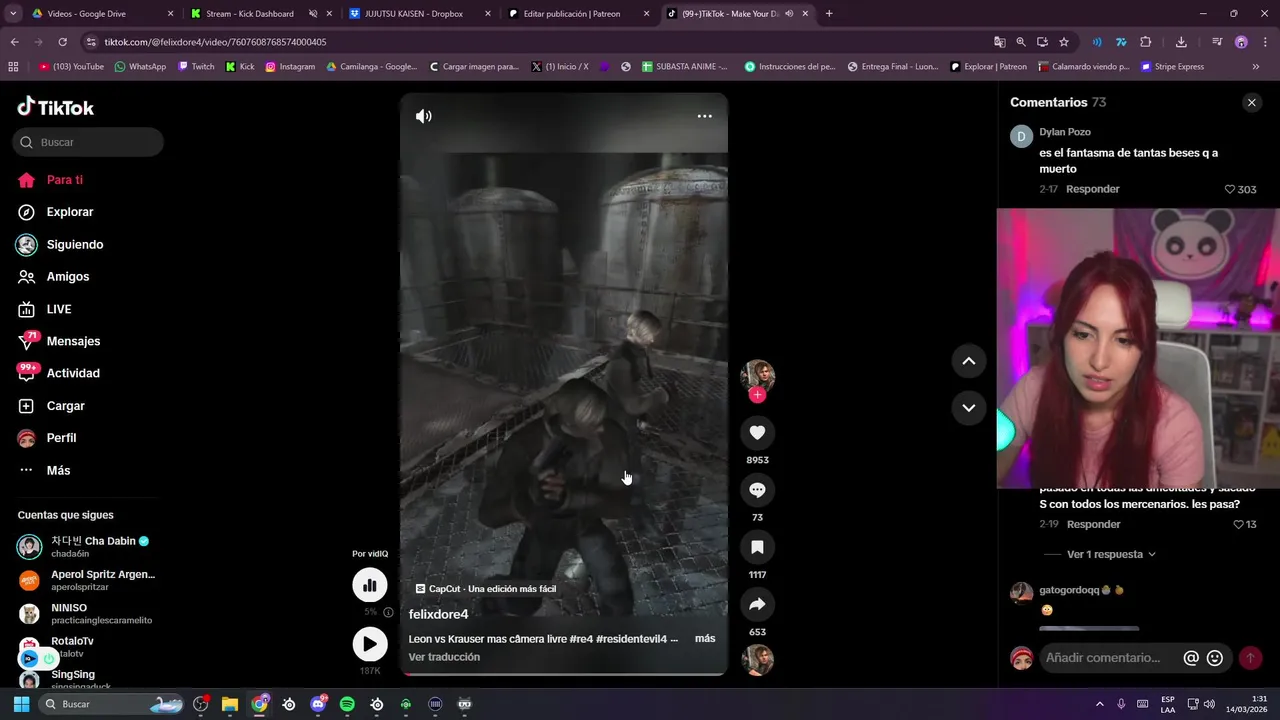This screenshot has width=1280, height=720.
Task: Open Spotify from the taskbar
Action: pyautogui.click(x=347, y=704)
